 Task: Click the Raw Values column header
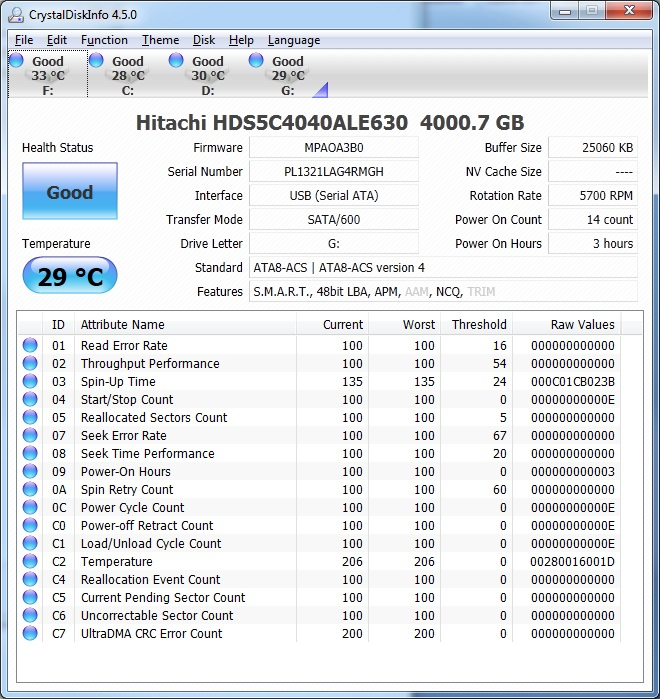coord(567,324)
